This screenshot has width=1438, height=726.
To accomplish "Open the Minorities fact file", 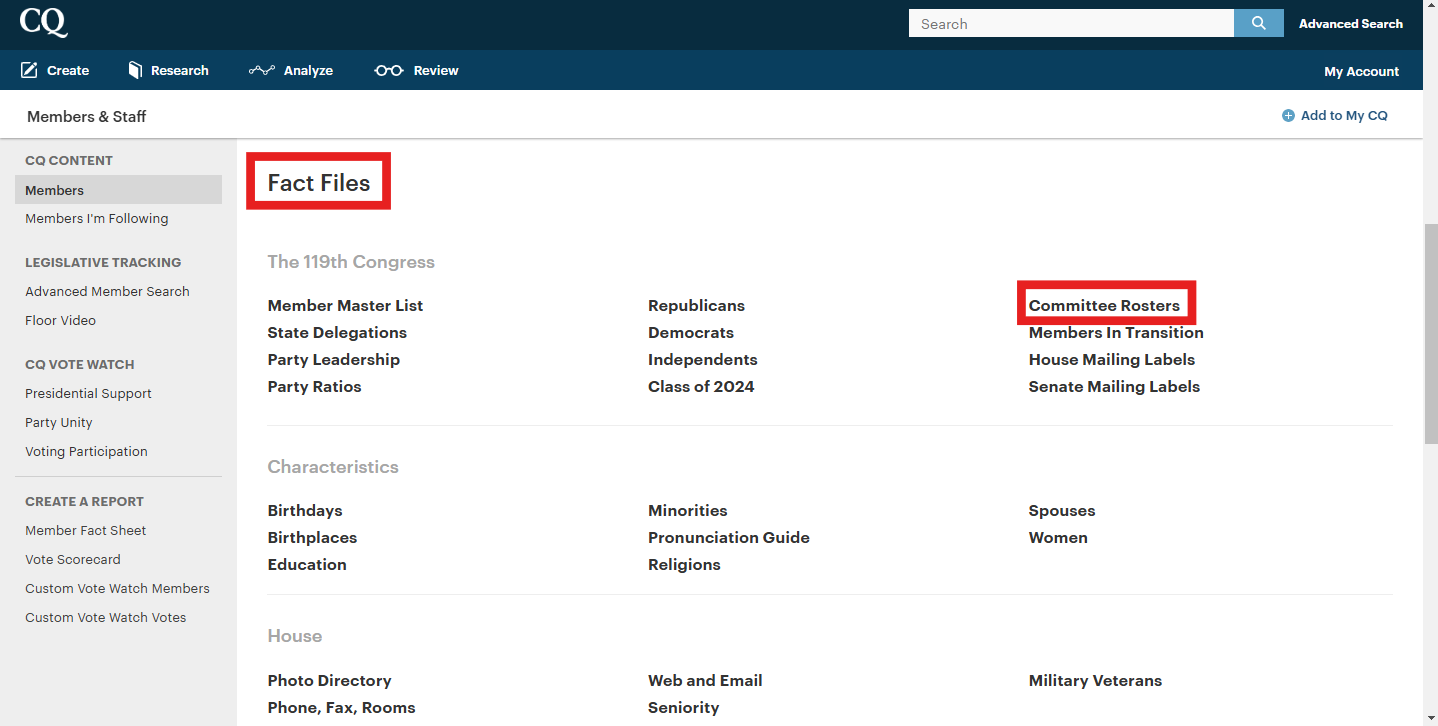I will click(688, 510).
